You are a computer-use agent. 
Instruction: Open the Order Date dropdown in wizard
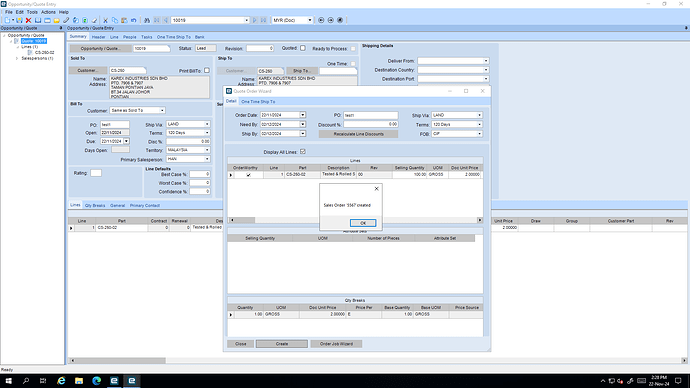303,115
